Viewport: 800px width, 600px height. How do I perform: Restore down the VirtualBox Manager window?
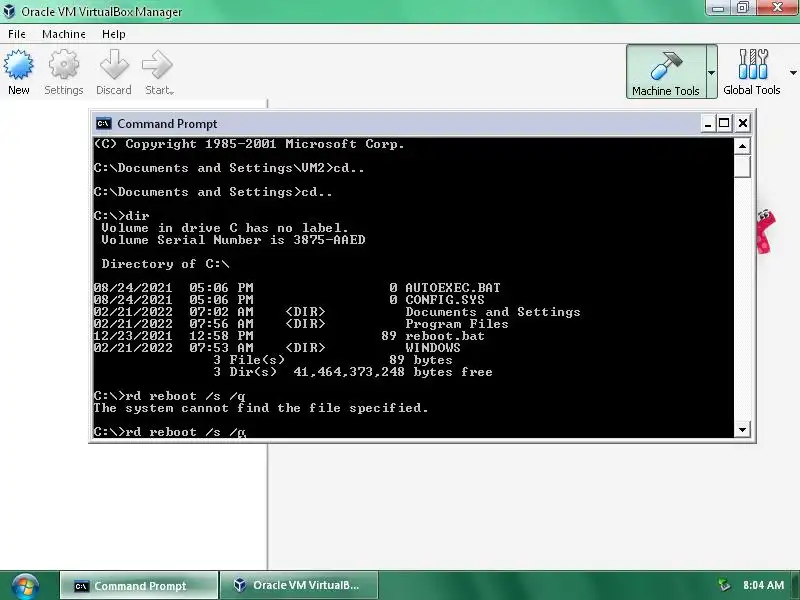[743, 8]
